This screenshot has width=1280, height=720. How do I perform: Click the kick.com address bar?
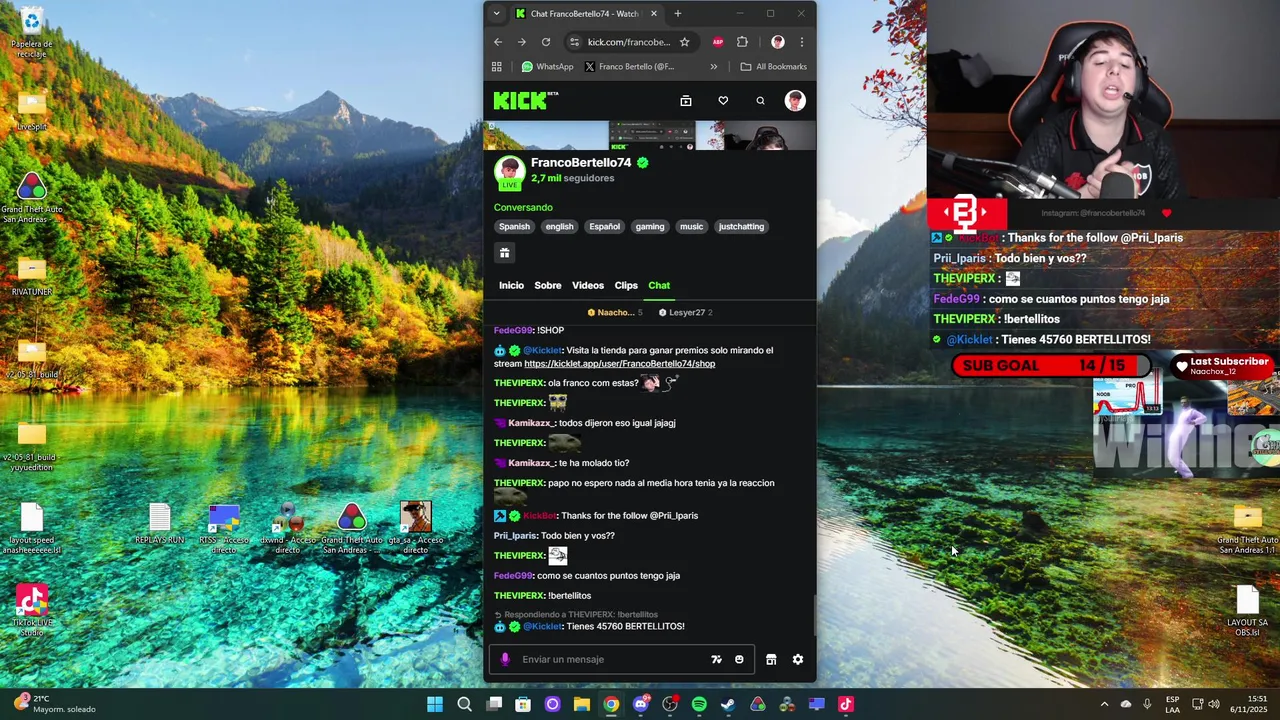pyautogui.click(x=628, y=42)
